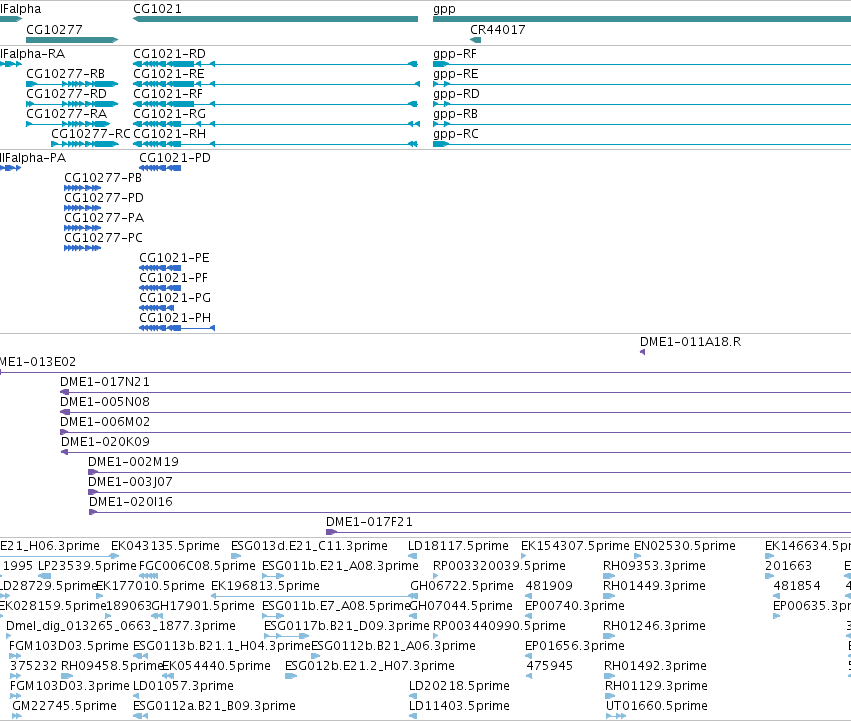Click EST RP003440990.5prime

pos(436,636)
